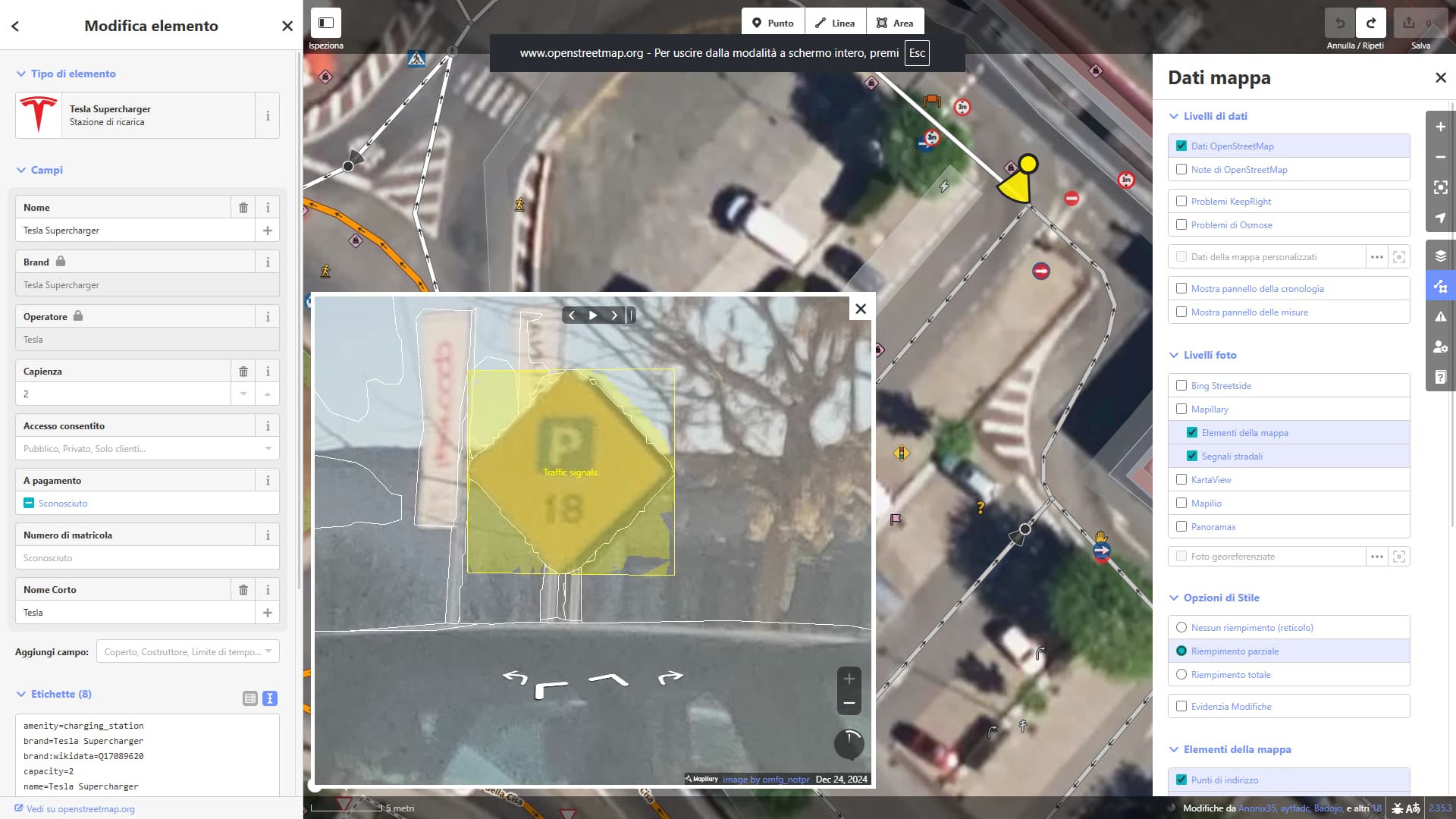
Task: Choose the Linea drawing mode
Action: (x=835, y=23)
